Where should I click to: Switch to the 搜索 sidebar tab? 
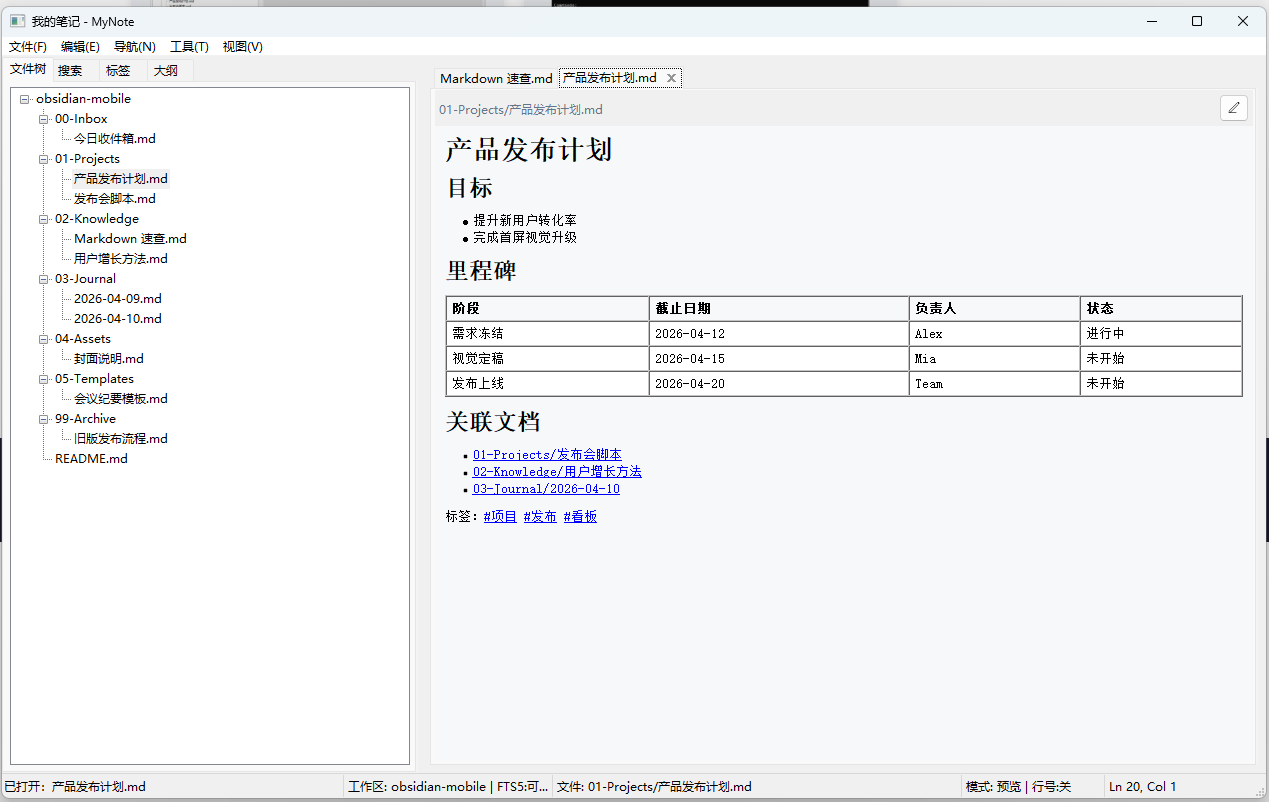point(70,70)
